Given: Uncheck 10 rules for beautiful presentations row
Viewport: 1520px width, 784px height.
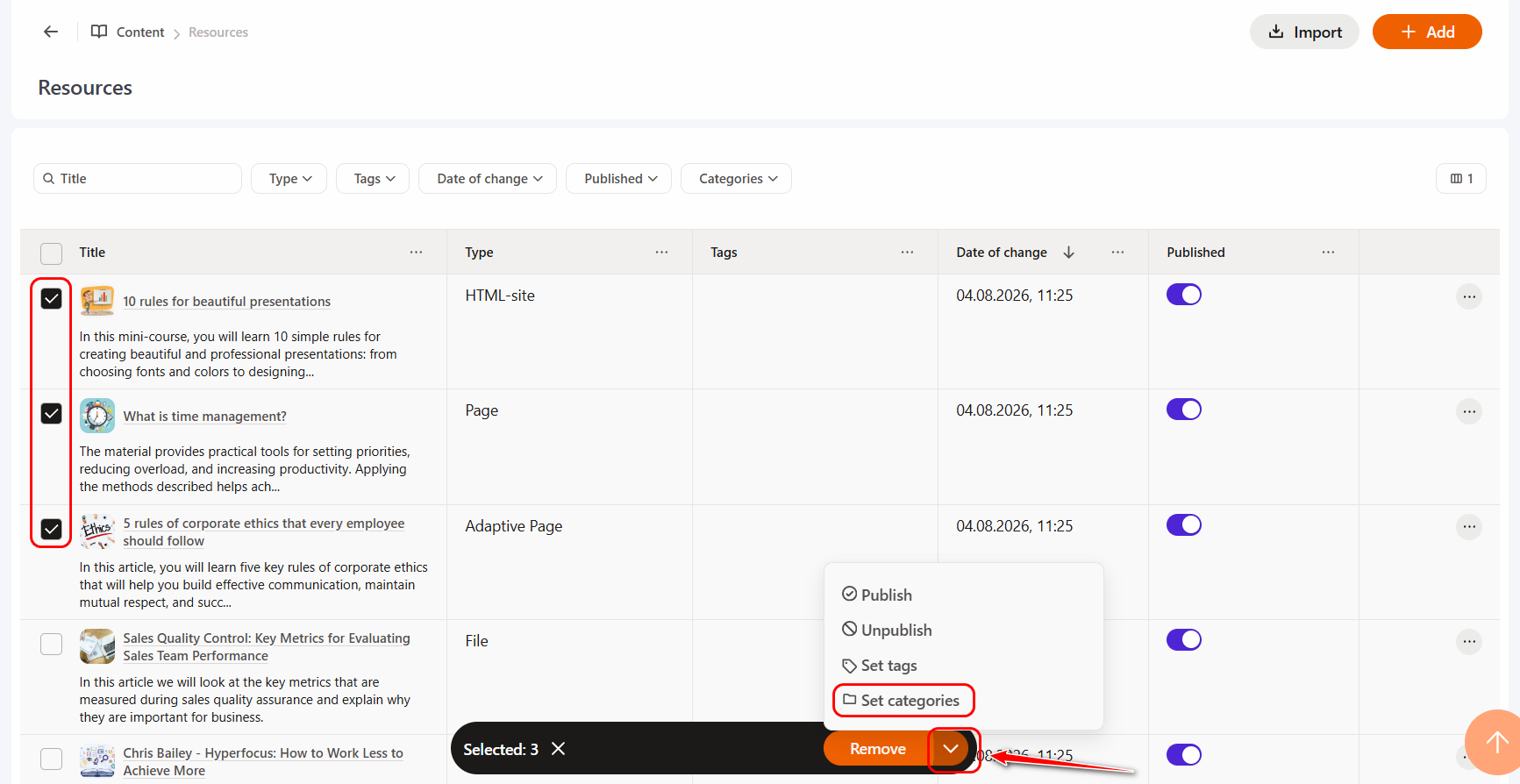Looking at the screenshot, I should [x=52, y=298].
